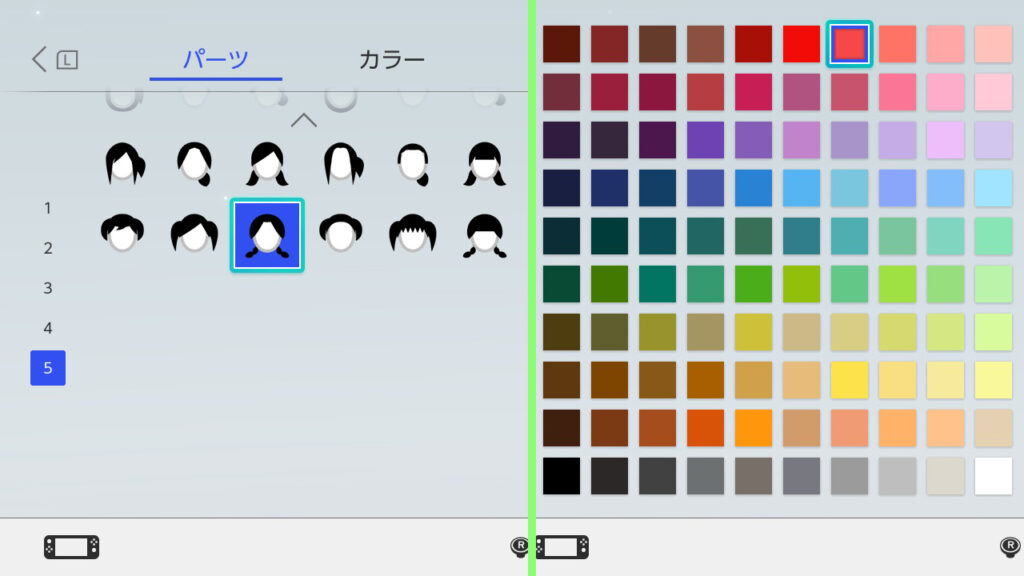
Task: Click the Switch console icon under the palette
Action: point(562,547)
